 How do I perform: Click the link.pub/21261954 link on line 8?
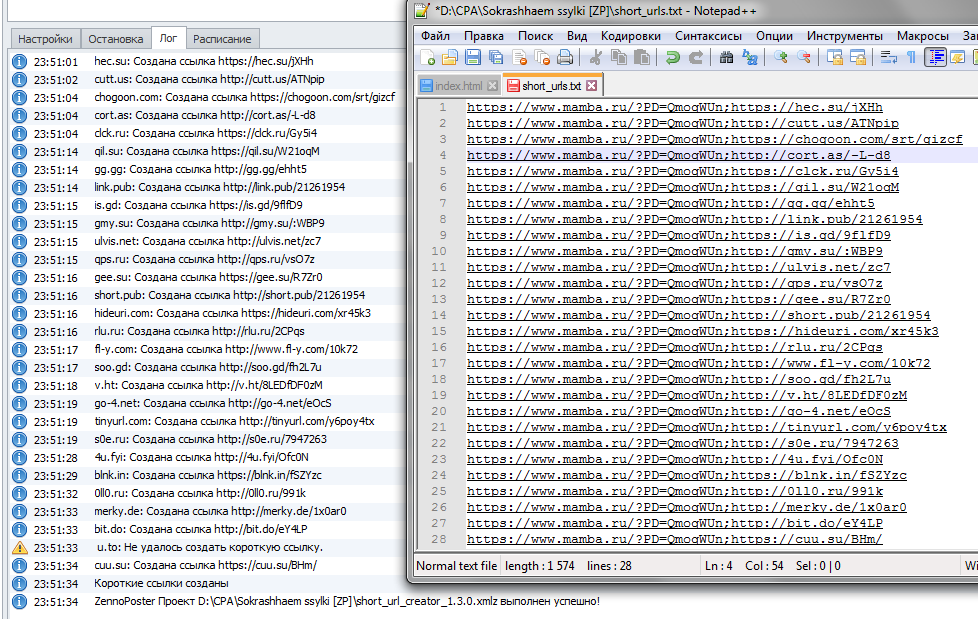827,219
